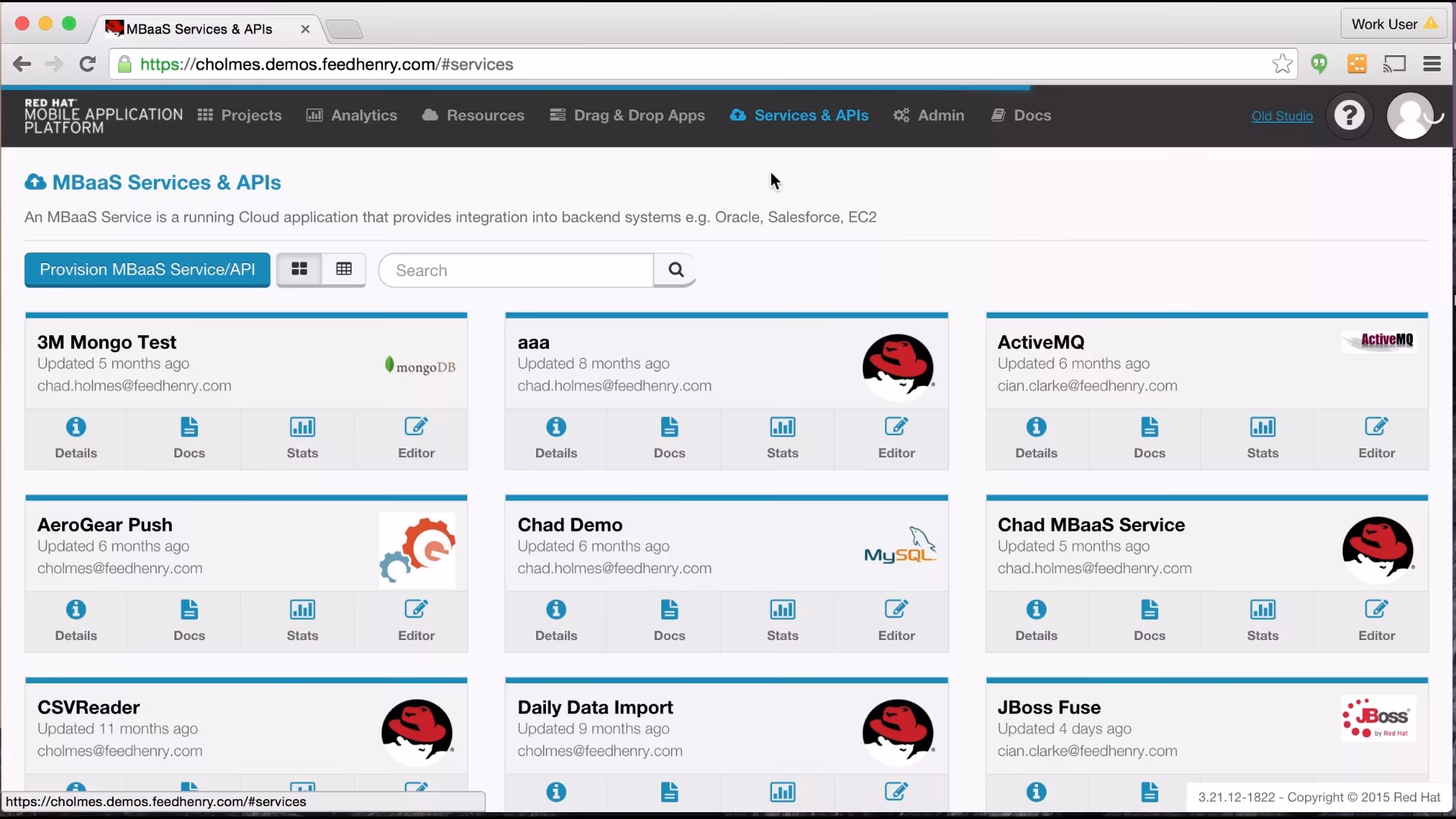This screenshot has width=1456, height=819.
Task: Open Docs for aaa service
Action: tap(669, 439)
